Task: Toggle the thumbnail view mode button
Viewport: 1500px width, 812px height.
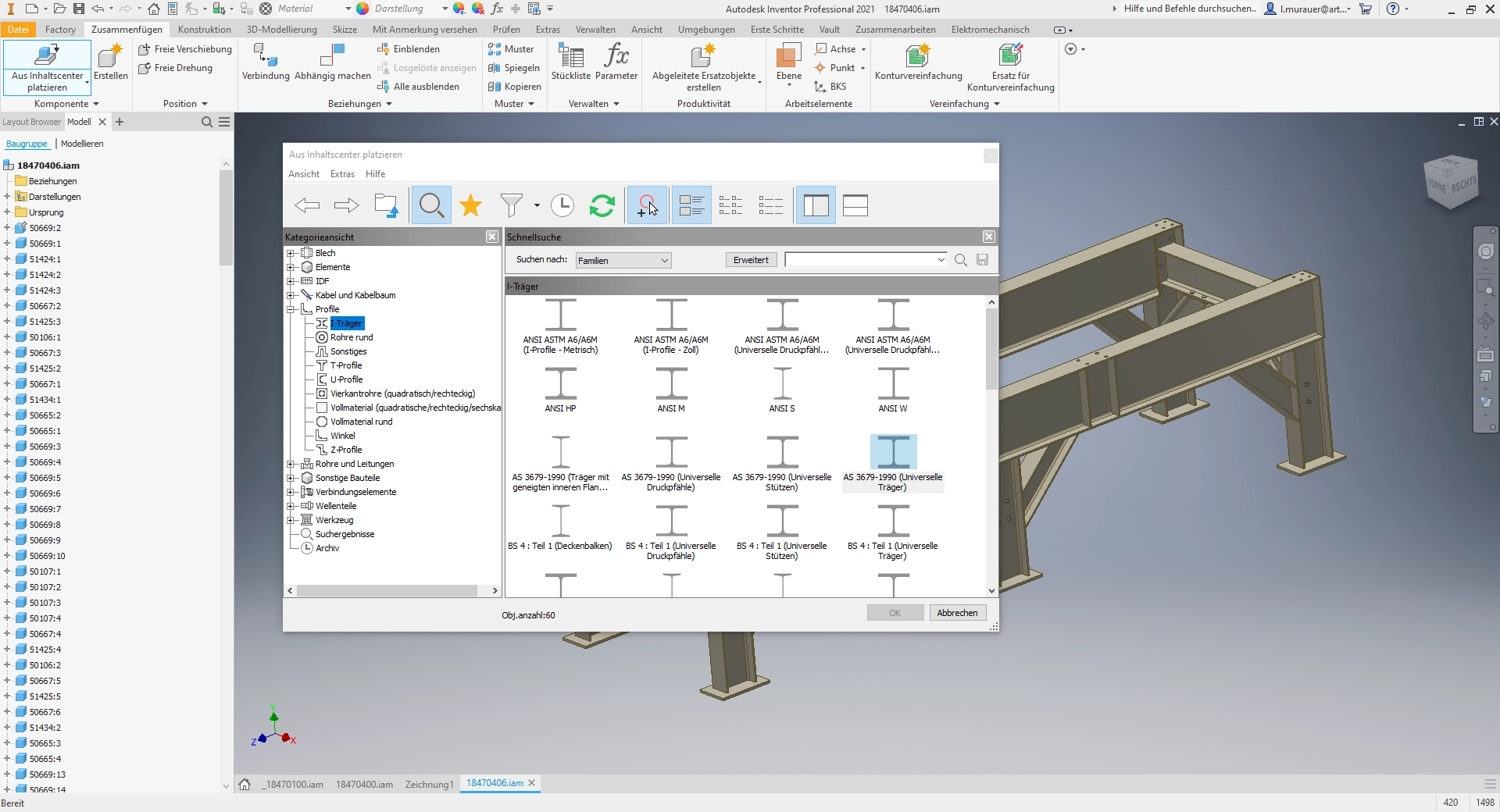Action: (x=691, y=205)
